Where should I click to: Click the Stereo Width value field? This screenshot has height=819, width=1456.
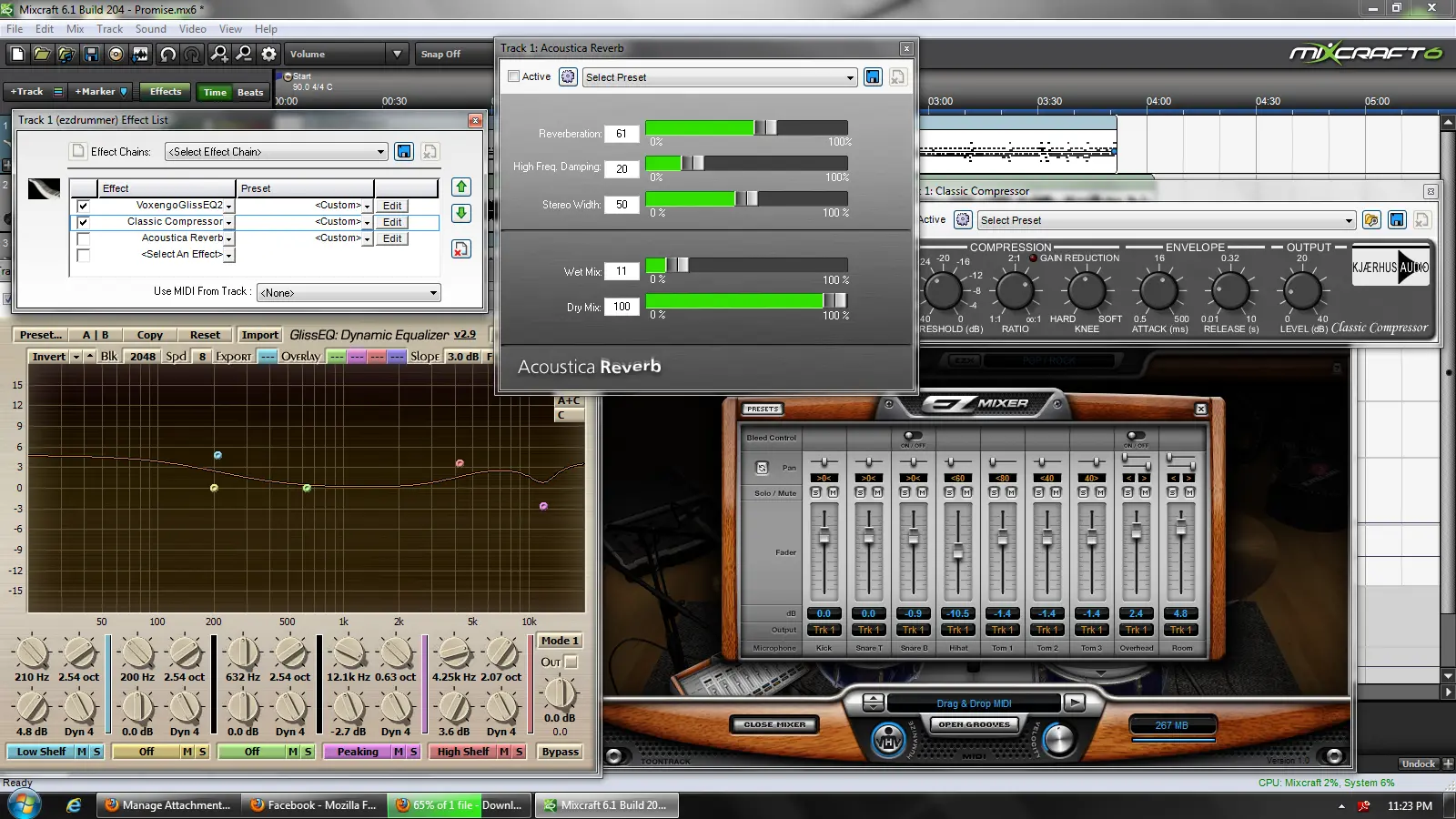point(622,205)
